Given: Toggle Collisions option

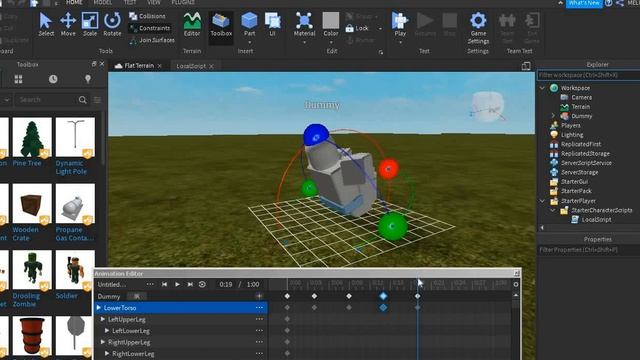Looking at the screenshot, I should coord(147,16).
